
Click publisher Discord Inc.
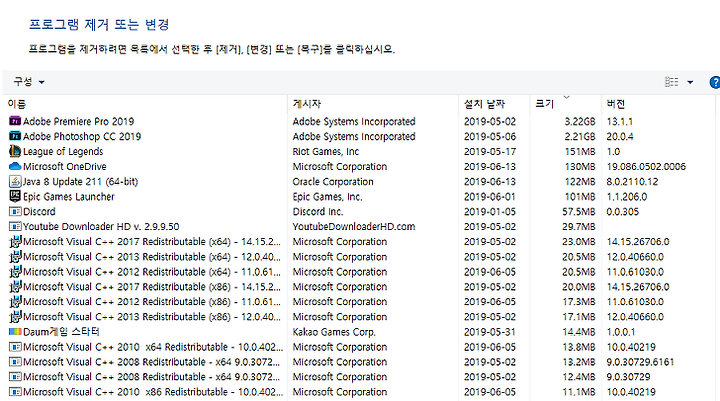click(318, 212)
